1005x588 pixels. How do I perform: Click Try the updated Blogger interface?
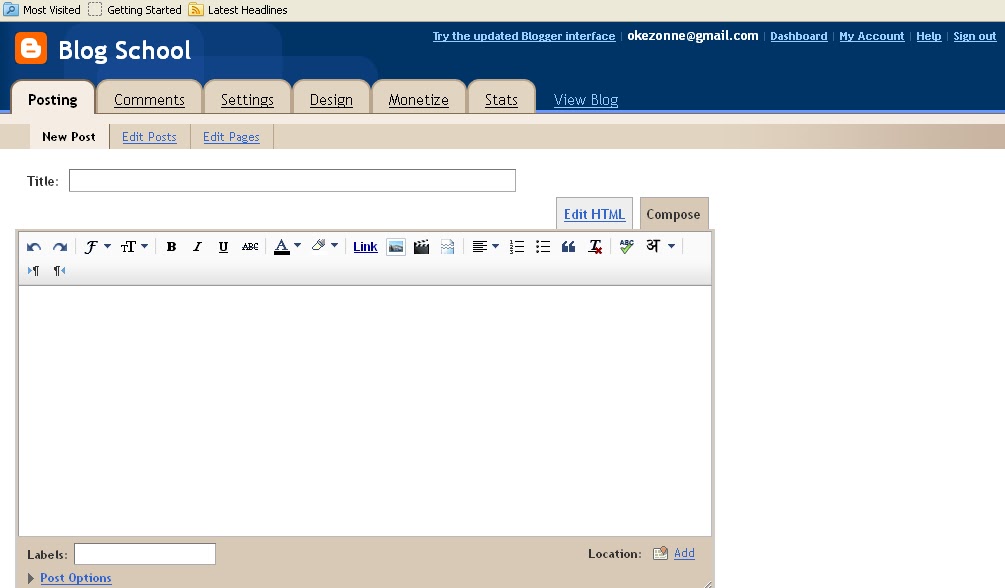[x=524, y=36]
